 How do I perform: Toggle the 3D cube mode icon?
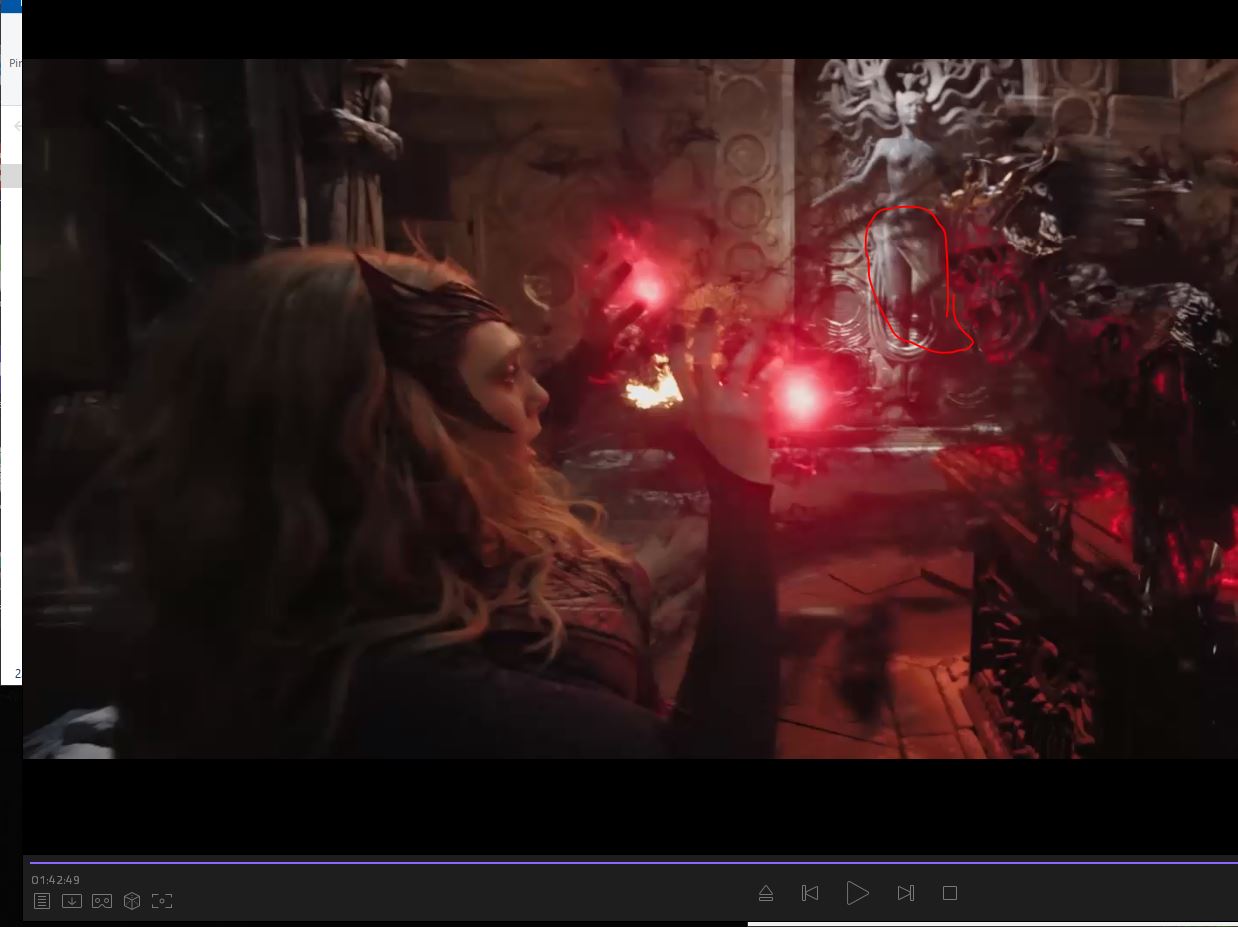click(x=132, y=901)
